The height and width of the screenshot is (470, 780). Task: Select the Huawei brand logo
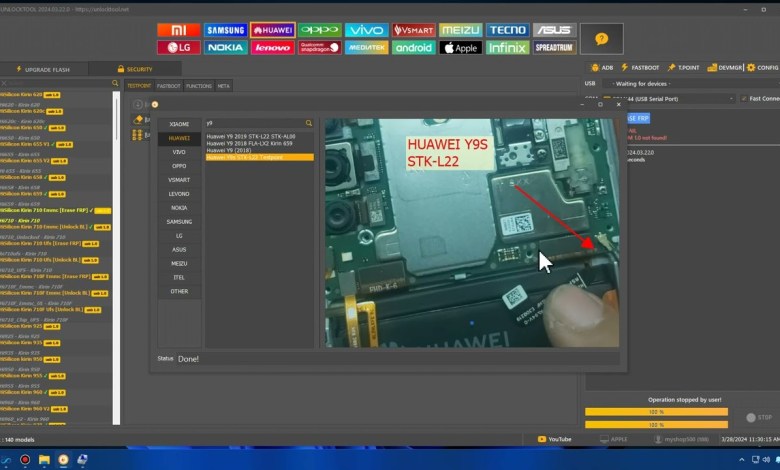tap(273, 30)
